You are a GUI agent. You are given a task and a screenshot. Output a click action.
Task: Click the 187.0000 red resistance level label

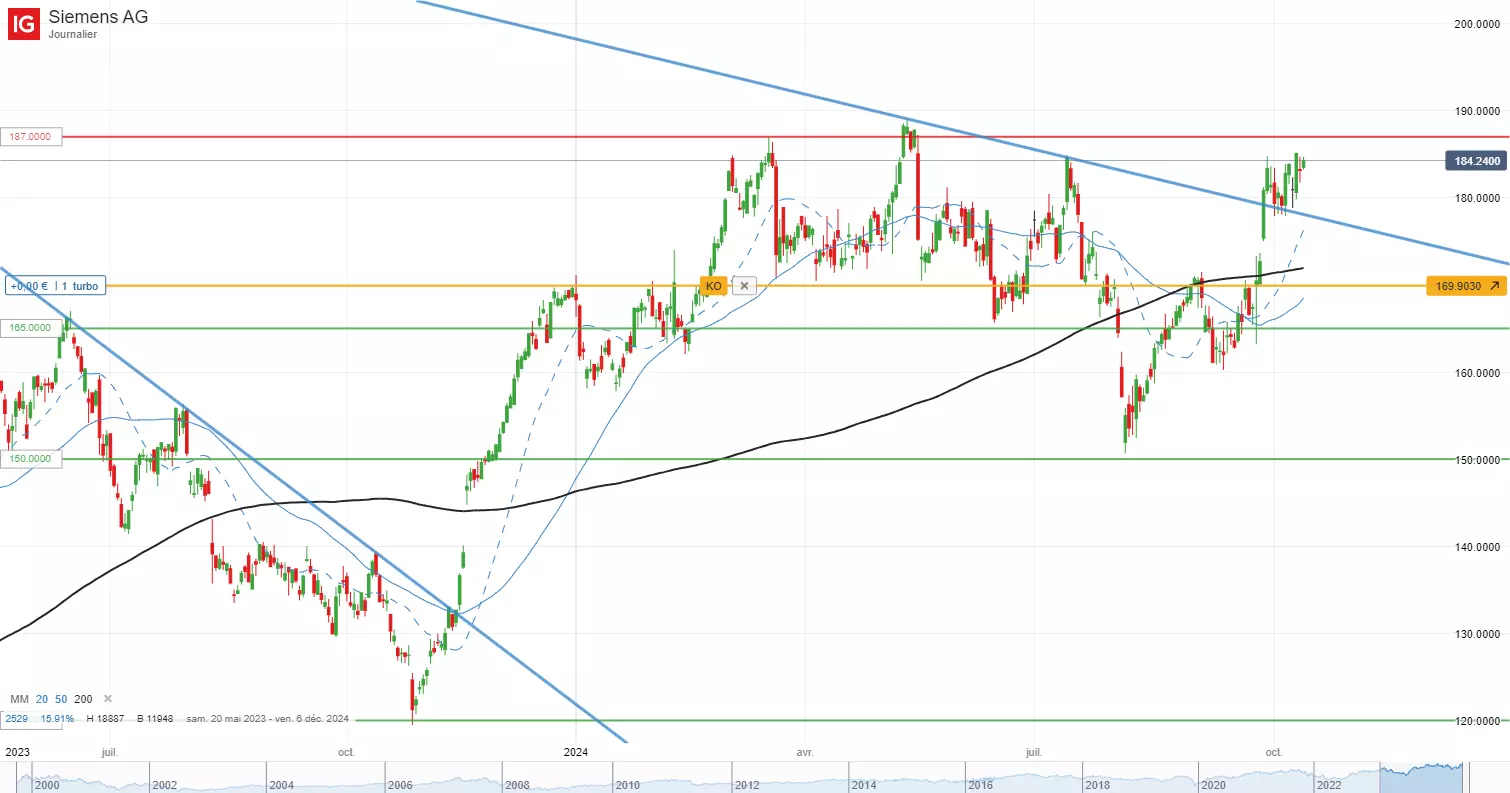tap(32, 137)
